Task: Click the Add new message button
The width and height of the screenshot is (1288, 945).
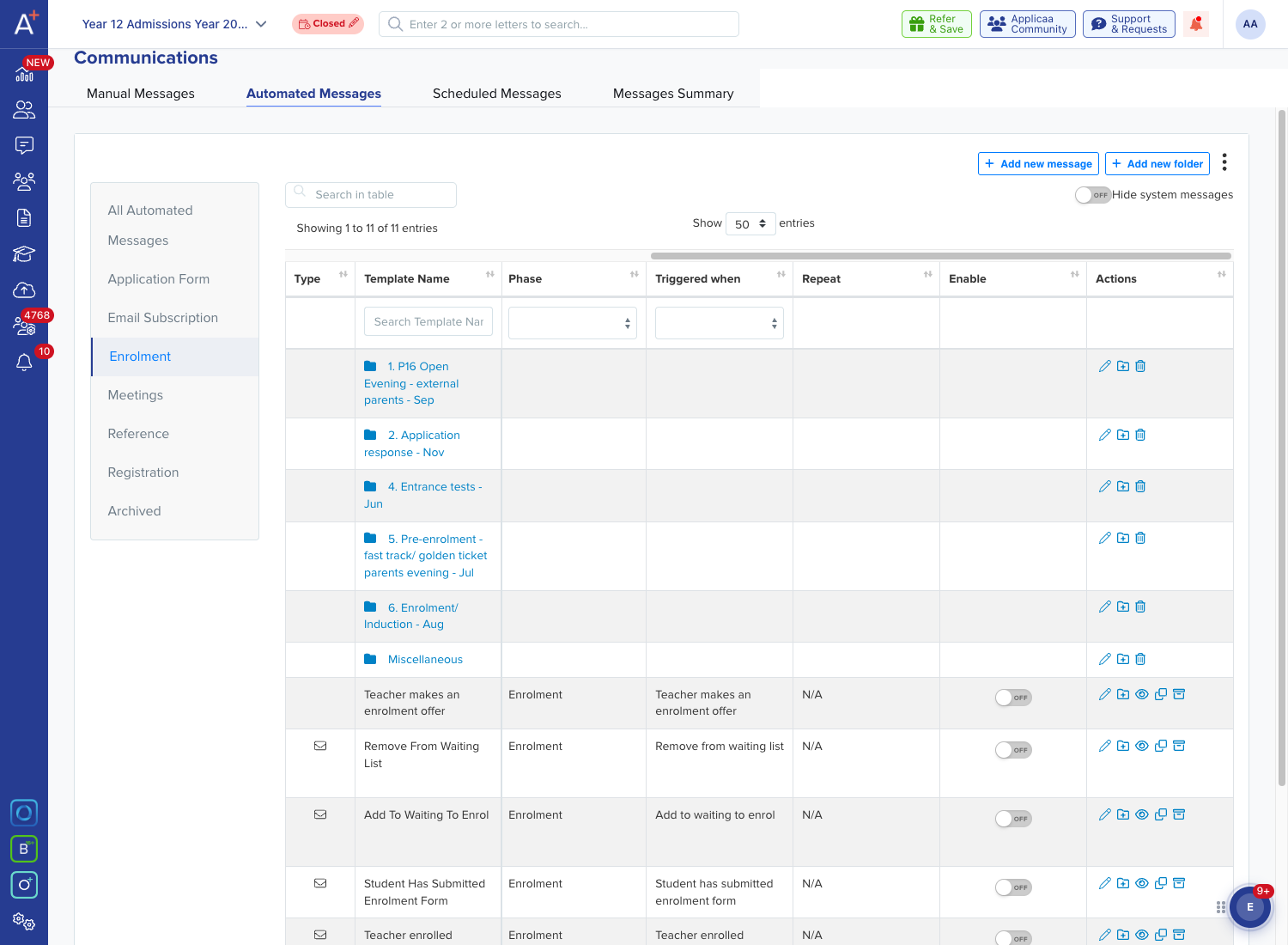Action: pyautogui.click(x=1038, y=163)
